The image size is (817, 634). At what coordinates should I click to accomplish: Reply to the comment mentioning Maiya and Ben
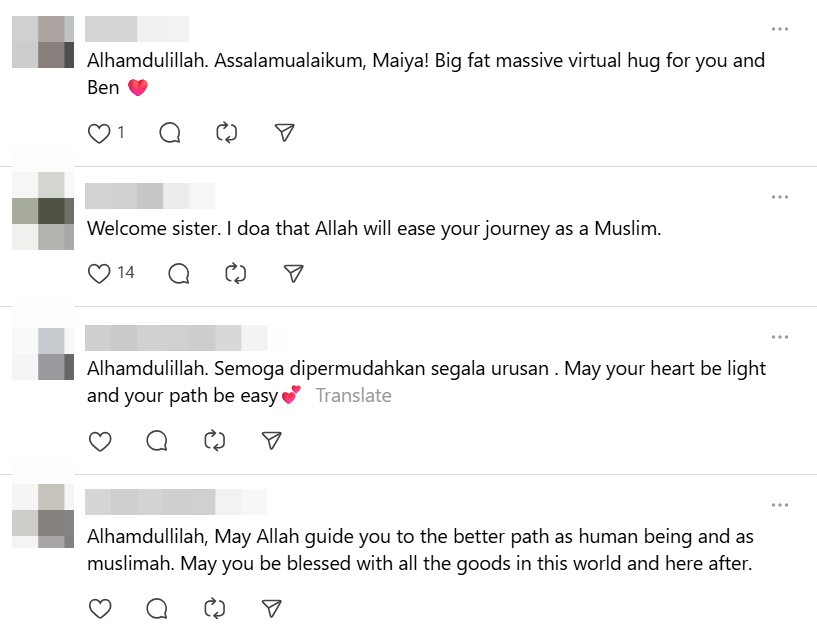[x=170, y=133]
